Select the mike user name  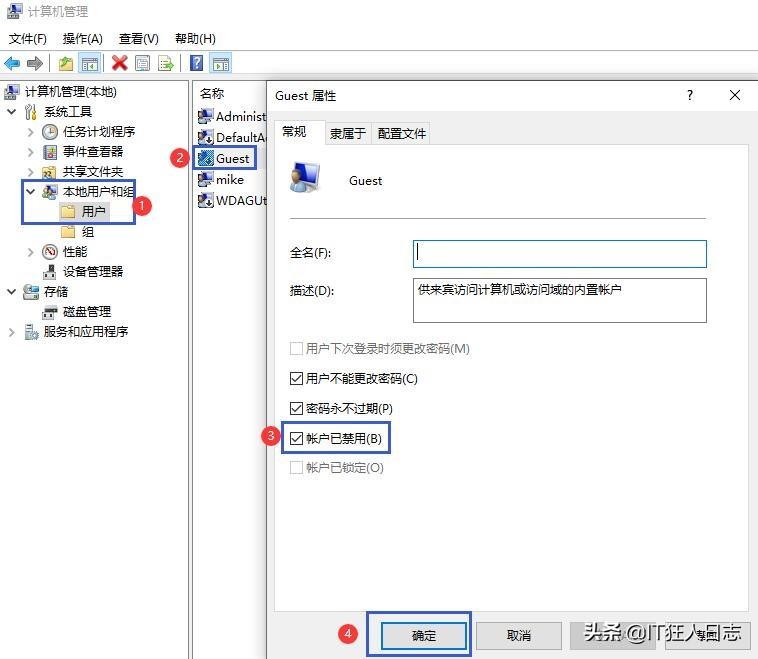[230, 179]
